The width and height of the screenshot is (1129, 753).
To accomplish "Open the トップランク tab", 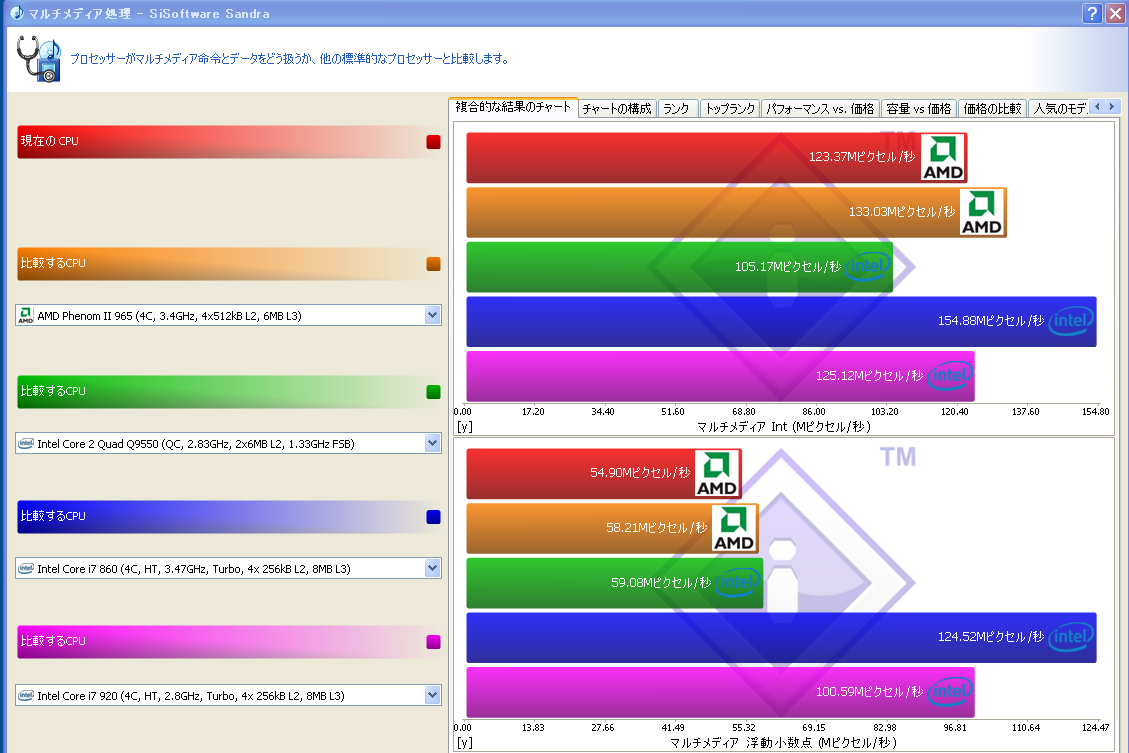I will coord(730,109).
